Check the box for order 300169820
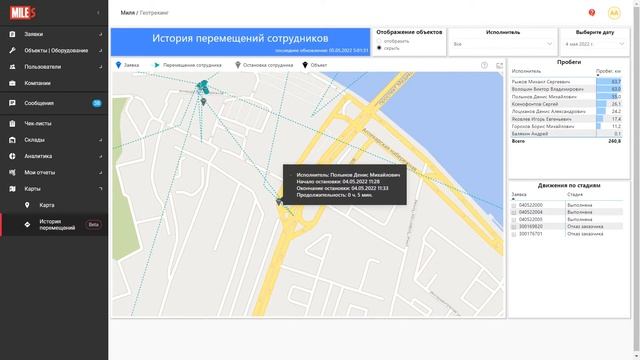The height and width of the screenshot is (360, 640). pos(514,227)
